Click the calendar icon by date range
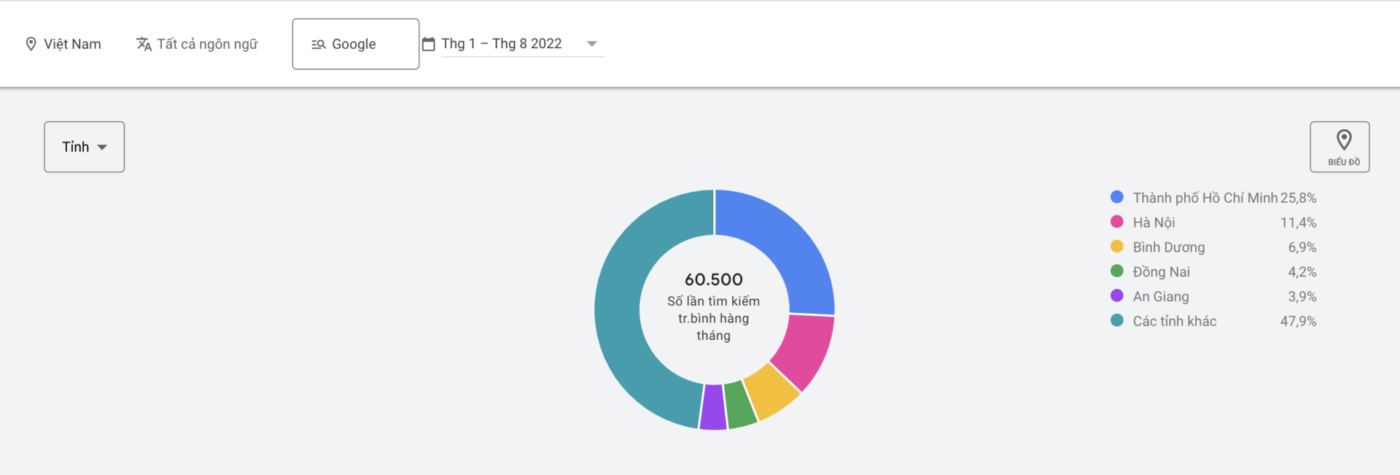This screenshot has height=475, width=1400. coord(429,44)
